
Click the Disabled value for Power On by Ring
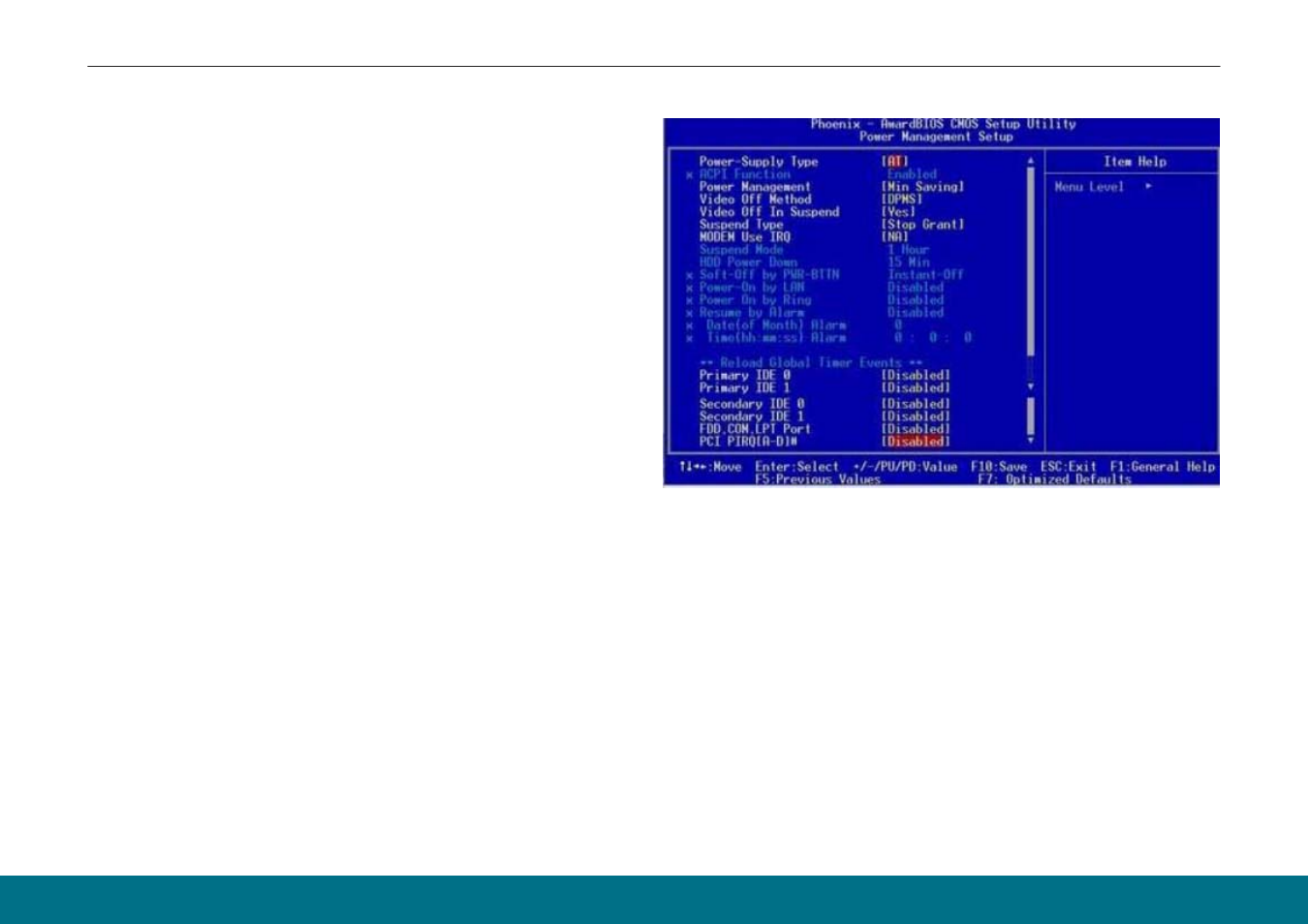[x=915, y=300]
